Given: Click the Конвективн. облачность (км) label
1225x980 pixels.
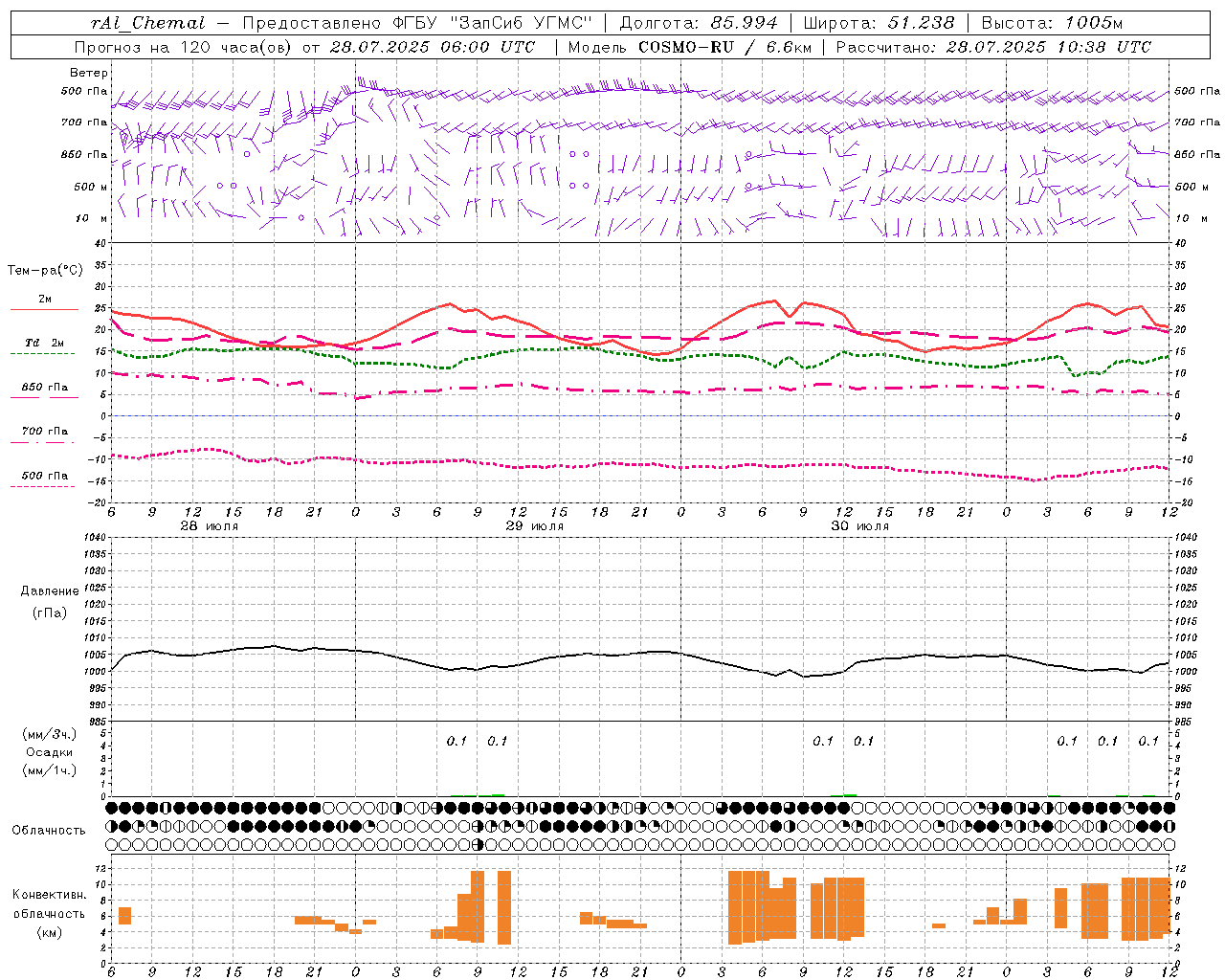Looking at the screenshot, I should [x=50, y=913].
